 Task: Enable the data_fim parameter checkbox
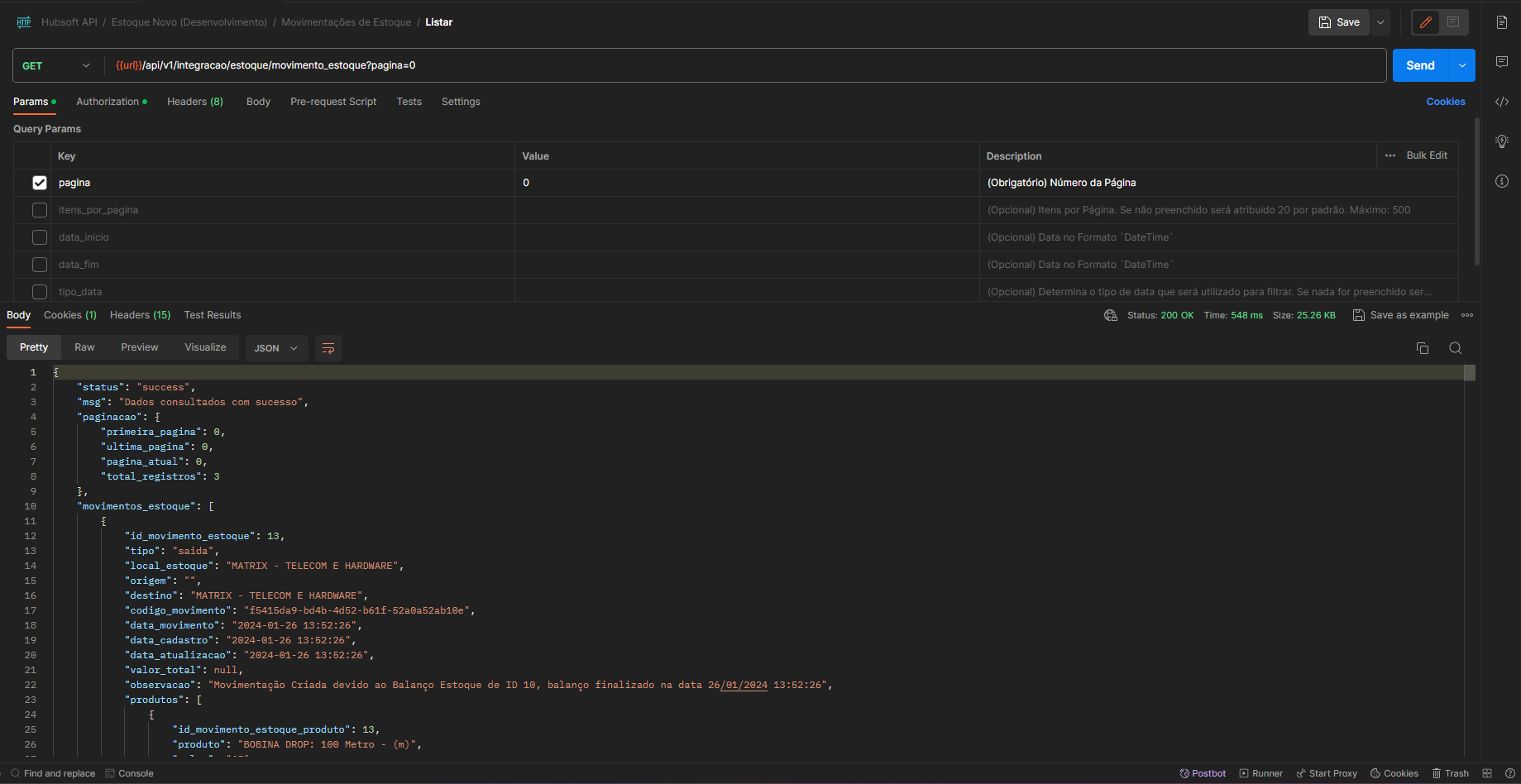pyautogui.click(x=40, y=265)
